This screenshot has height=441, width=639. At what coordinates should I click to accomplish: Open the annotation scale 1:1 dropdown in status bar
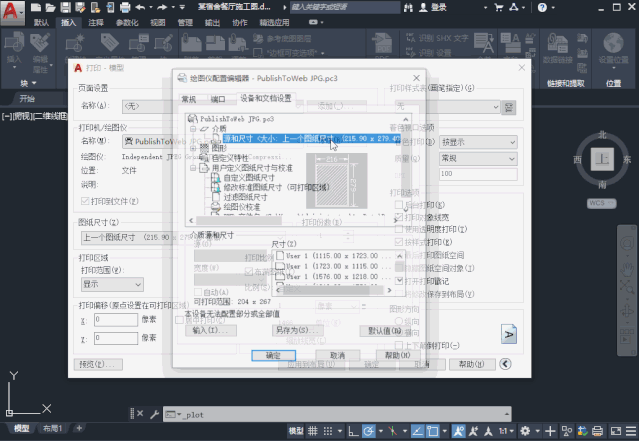point(505,431)
